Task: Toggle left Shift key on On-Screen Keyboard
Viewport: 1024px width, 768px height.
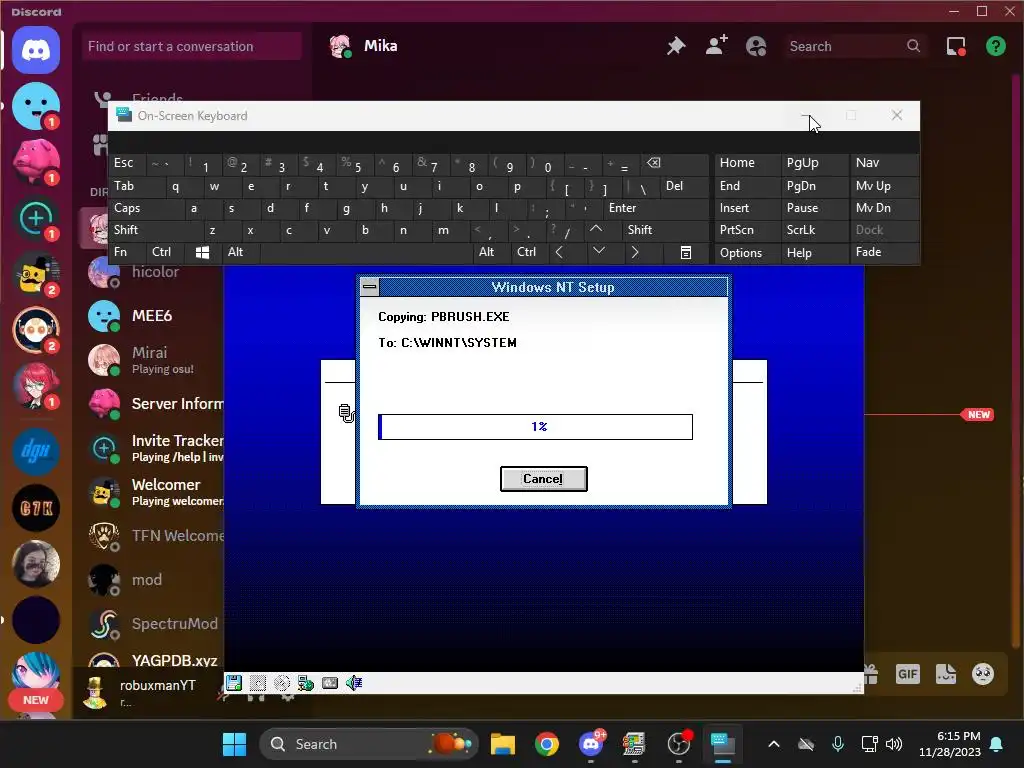Action: point(155,230)
